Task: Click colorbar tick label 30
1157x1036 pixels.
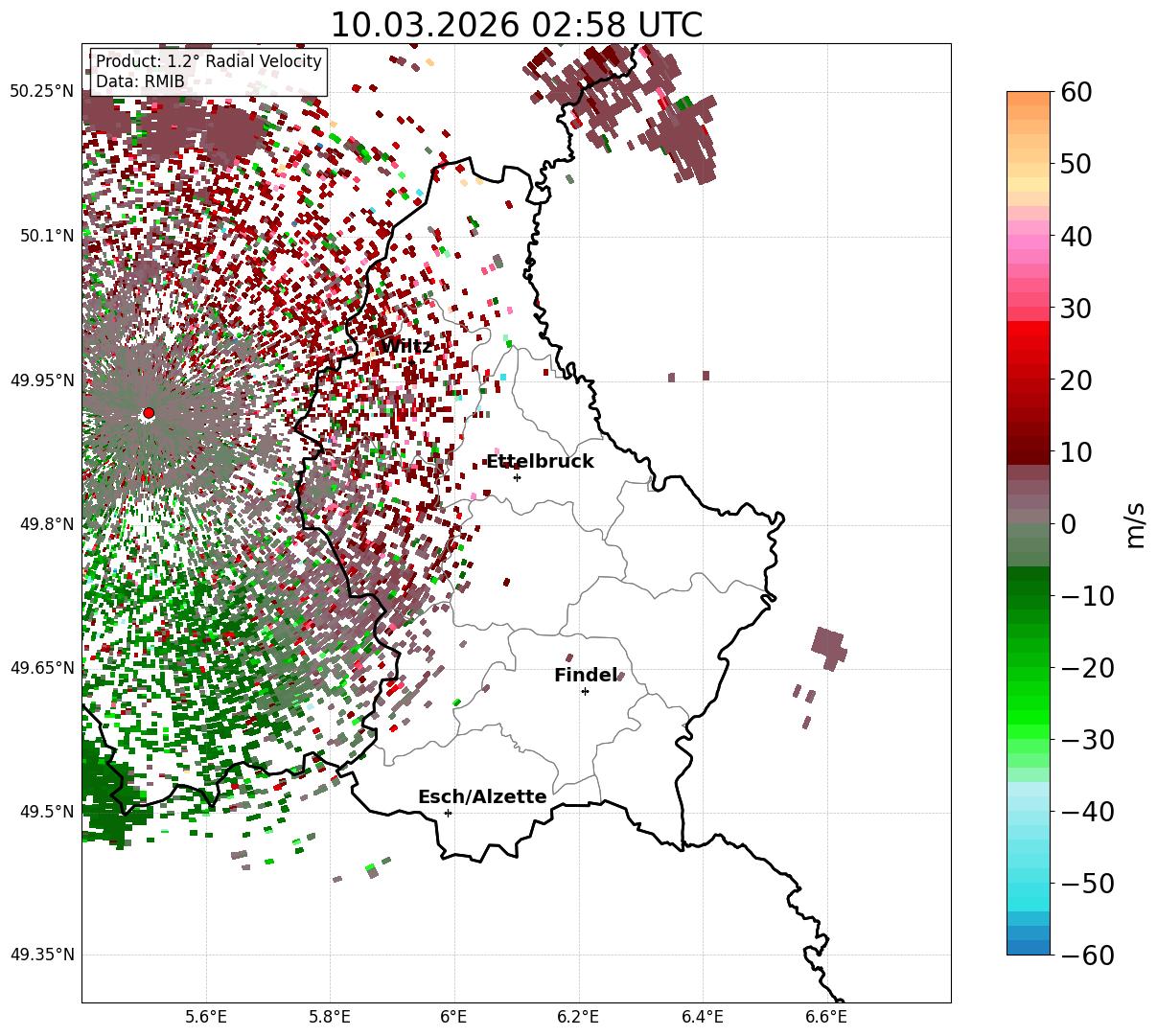Action: click(x=1076, y=309)
